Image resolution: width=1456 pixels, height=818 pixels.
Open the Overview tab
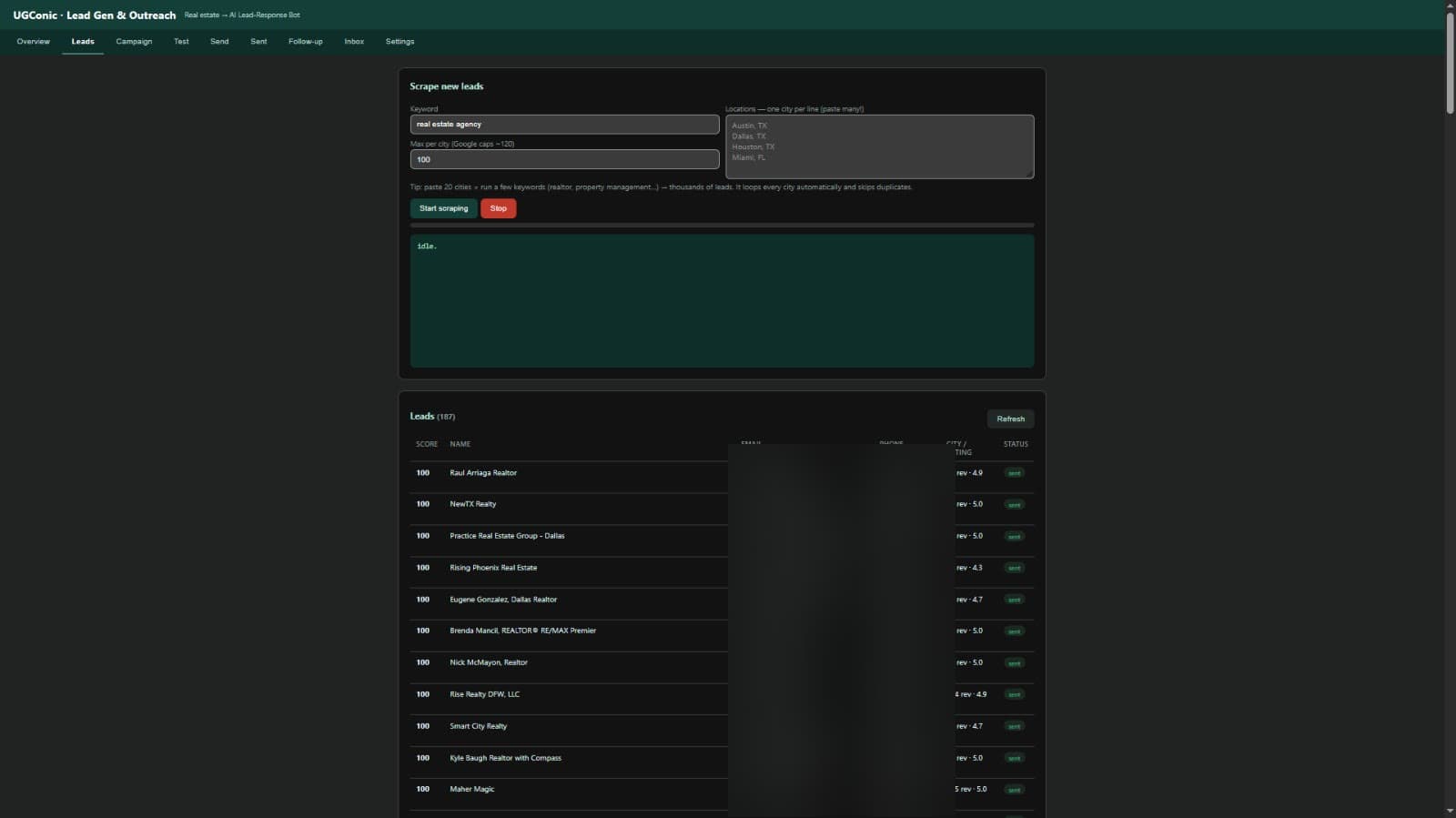tap(33, 42)
